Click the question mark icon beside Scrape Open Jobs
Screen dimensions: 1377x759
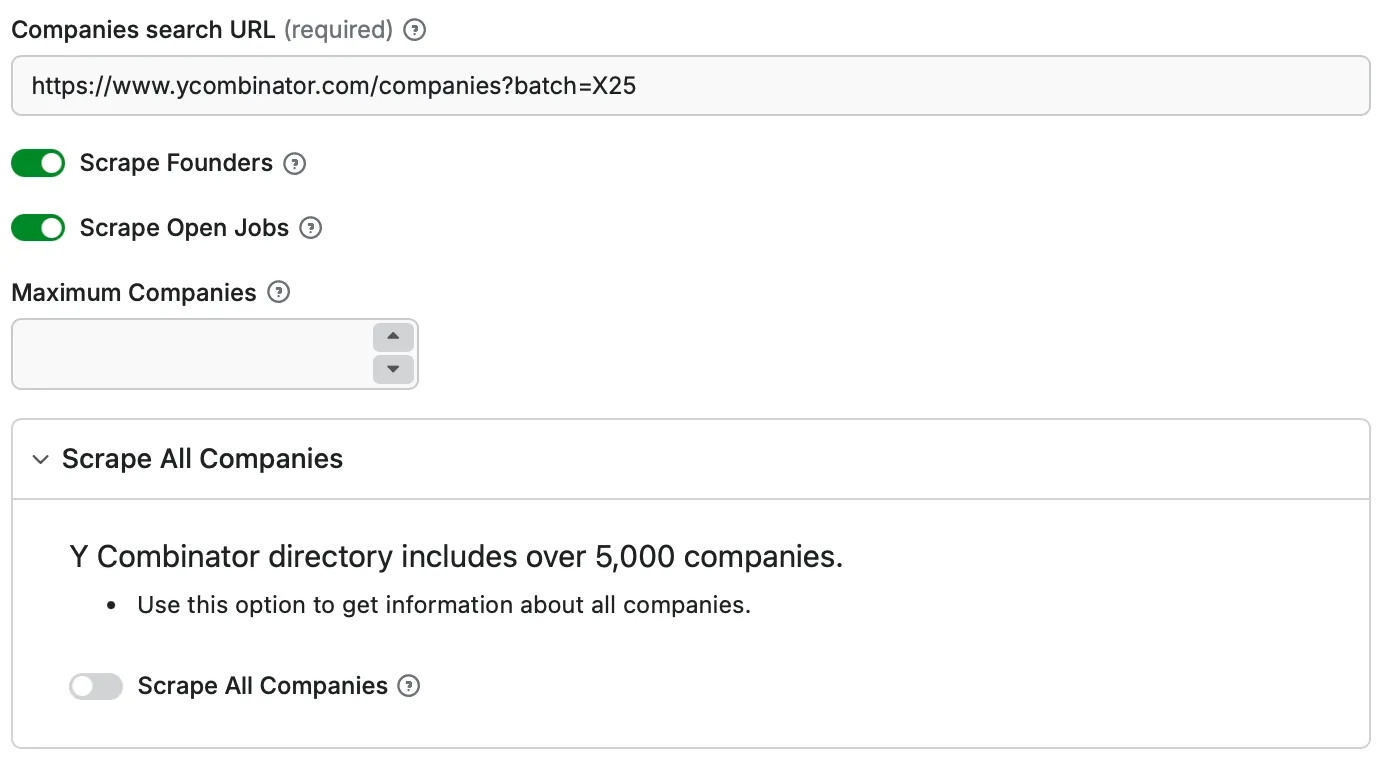[311, 228]
